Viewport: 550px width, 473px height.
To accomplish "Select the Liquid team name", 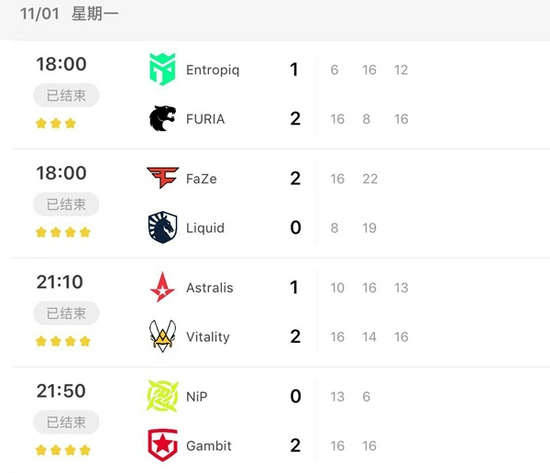I will [206, 228].
